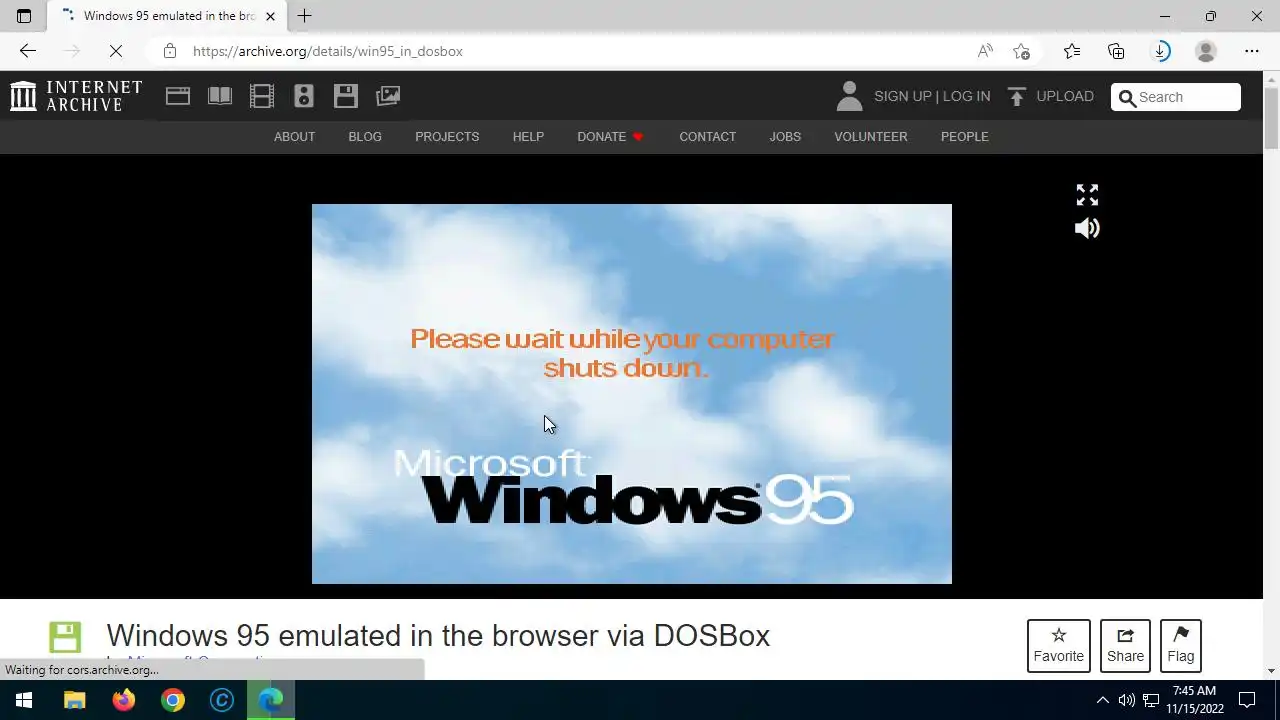Open the Video film strip icon

click(x=262, y=96)
